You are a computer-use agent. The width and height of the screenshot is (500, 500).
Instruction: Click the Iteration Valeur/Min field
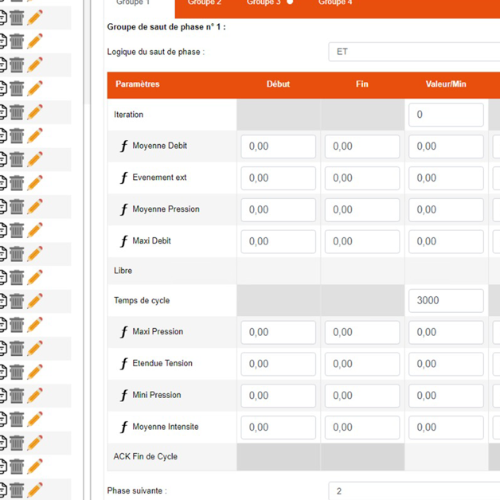click(x=446, y=115)
